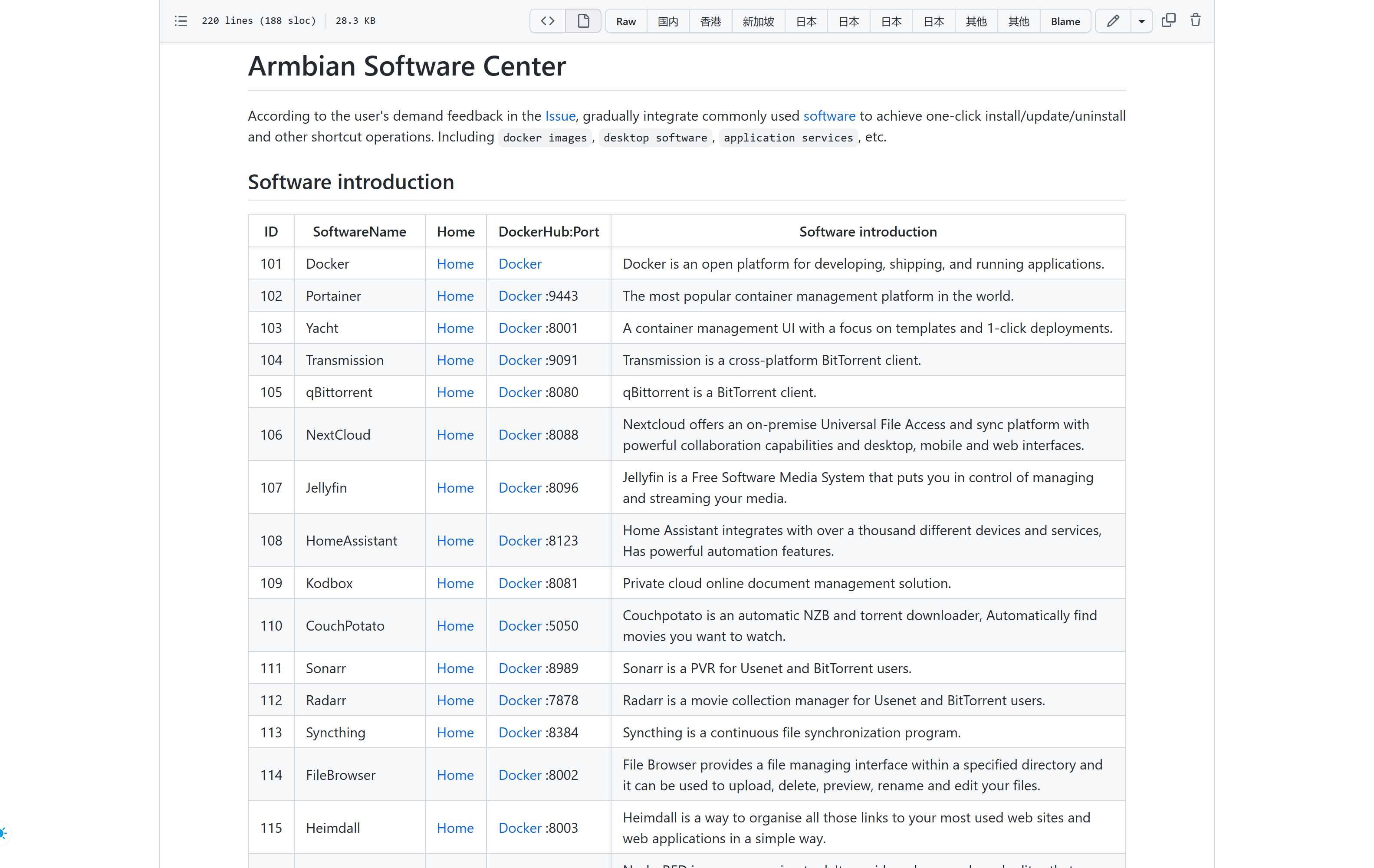
Task: Click the Raw button
Action: [x=625, y=21]
